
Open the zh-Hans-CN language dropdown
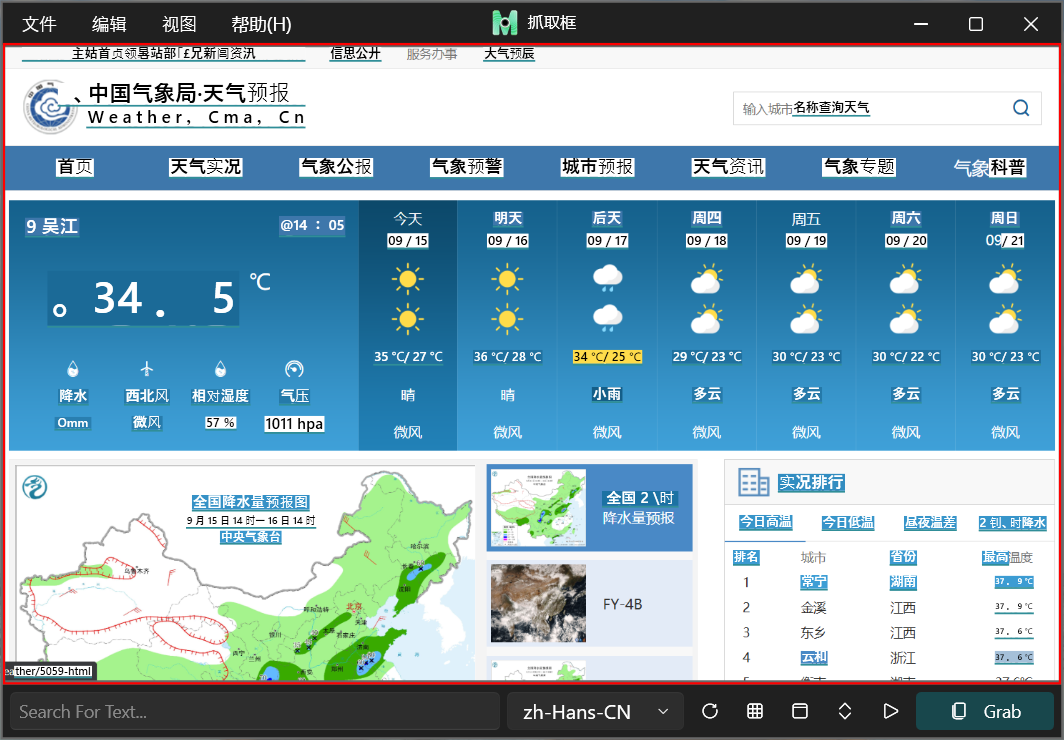594,711
